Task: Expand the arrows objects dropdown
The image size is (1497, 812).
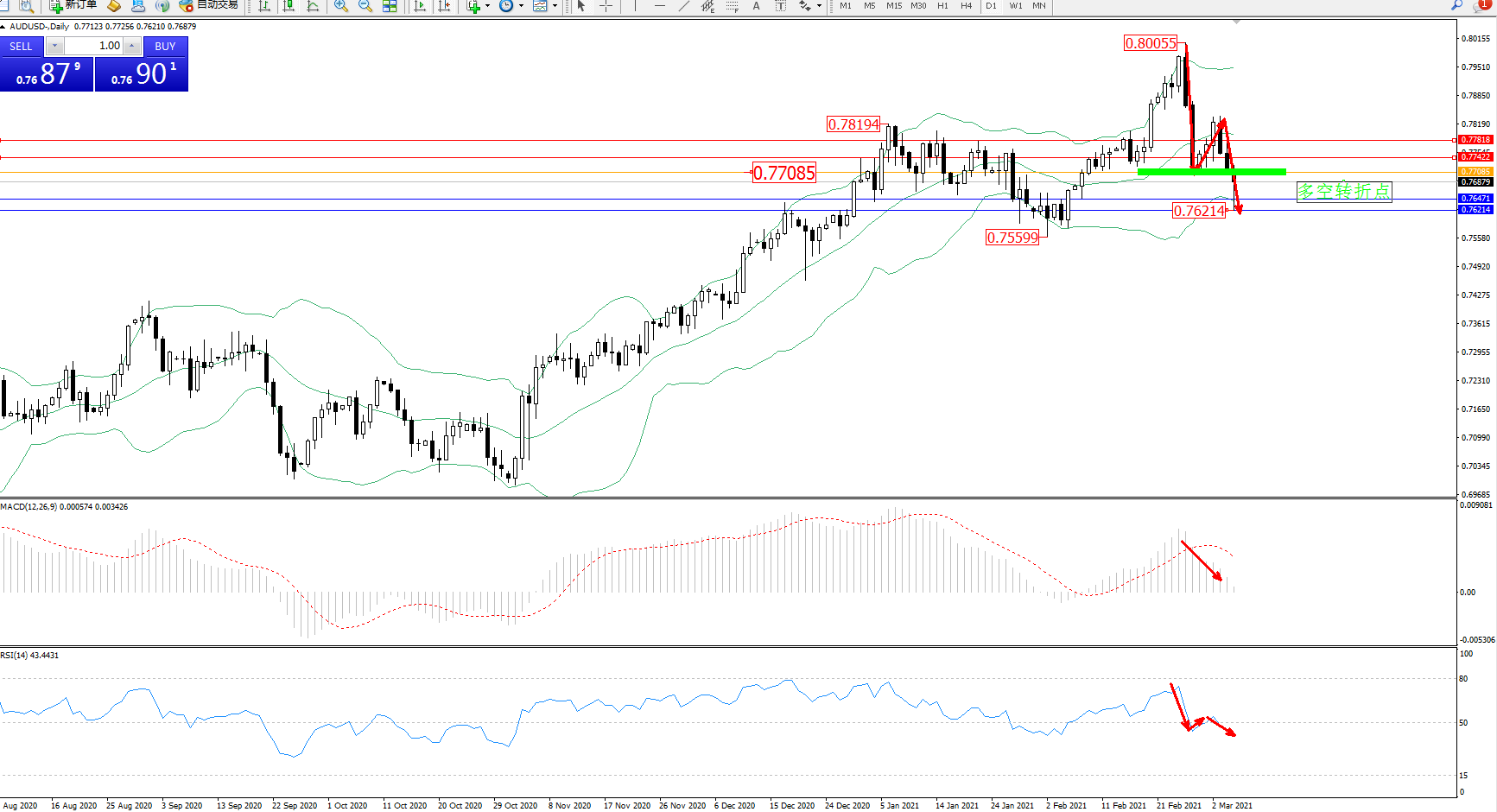Action: [x=819, y=6]
